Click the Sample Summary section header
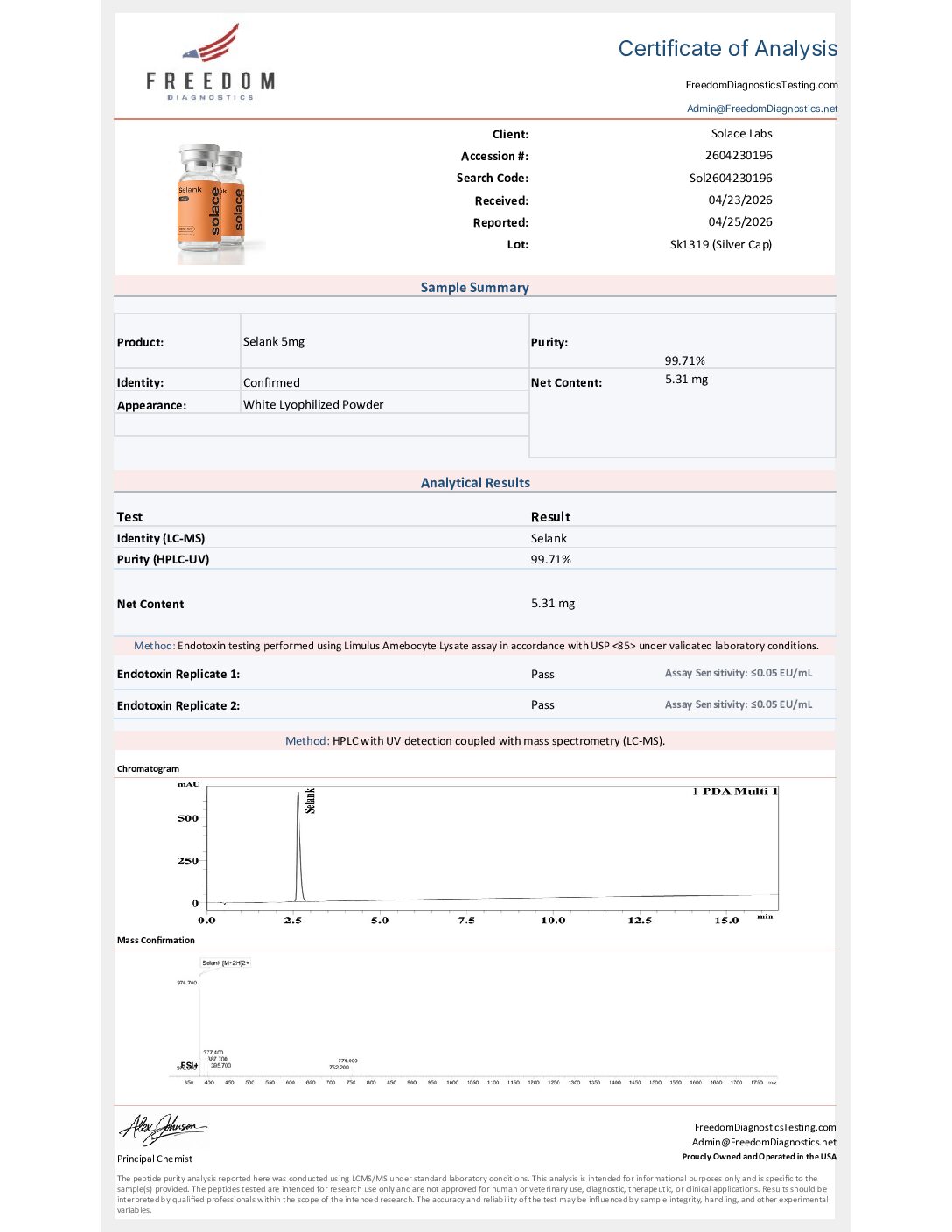 click(474, 287)
